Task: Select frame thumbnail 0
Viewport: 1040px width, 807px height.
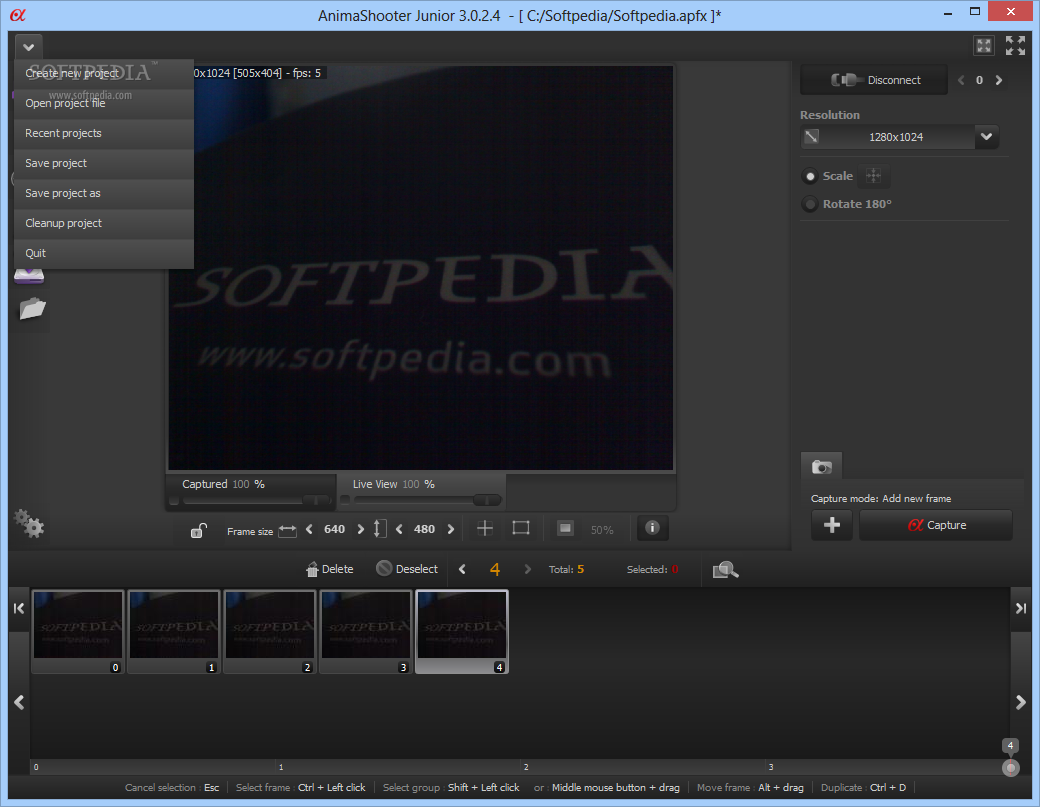Action: click(x=78, y=632)
